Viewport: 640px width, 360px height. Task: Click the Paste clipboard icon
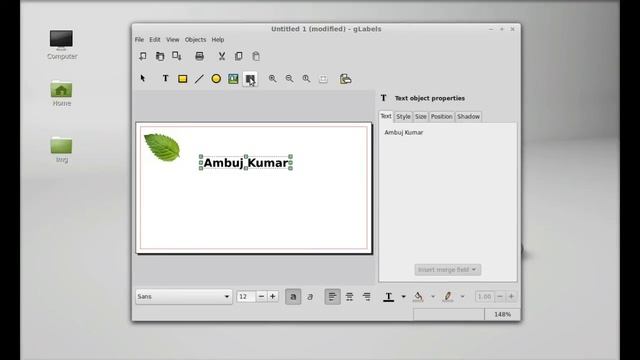click(256, 56)
